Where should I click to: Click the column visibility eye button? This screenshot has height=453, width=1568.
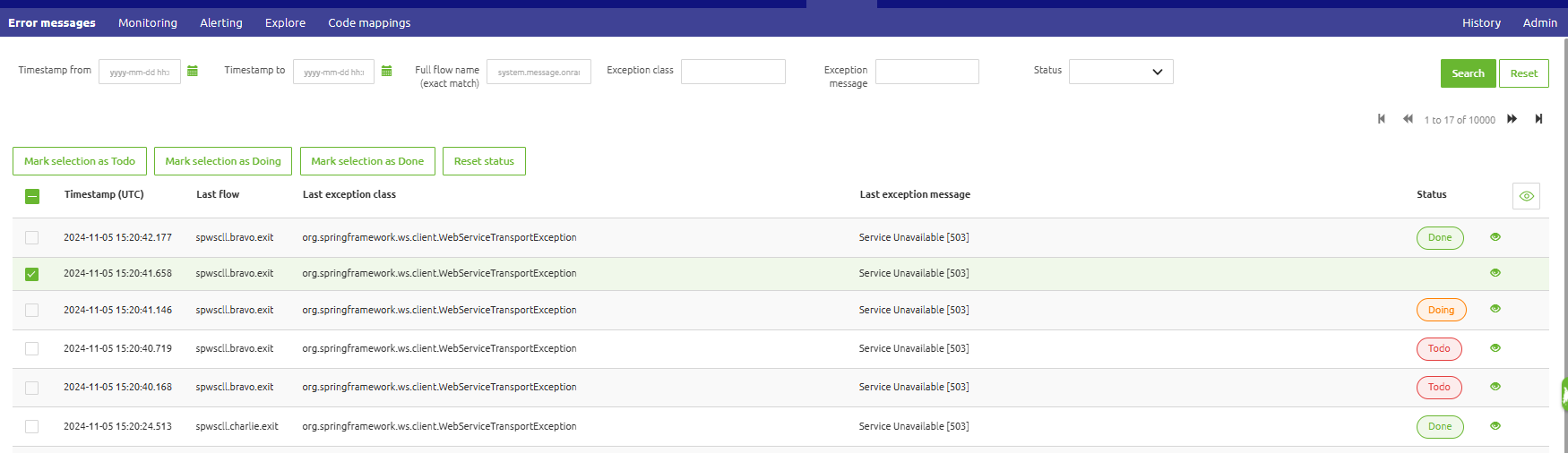1526,196
